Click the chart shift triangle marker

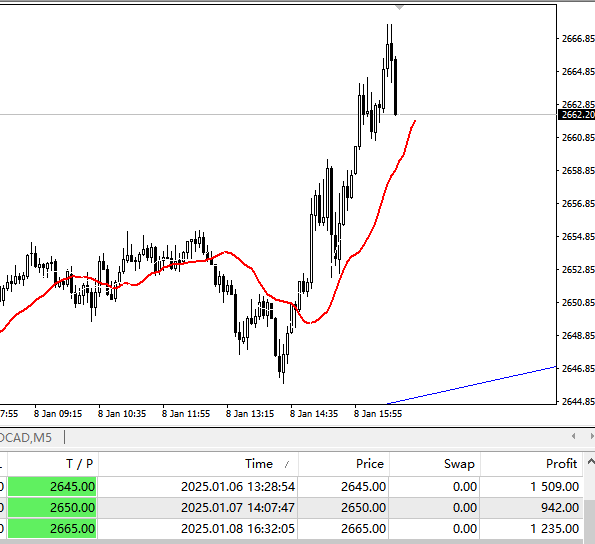pyautogui.click(x=399, y=8)
